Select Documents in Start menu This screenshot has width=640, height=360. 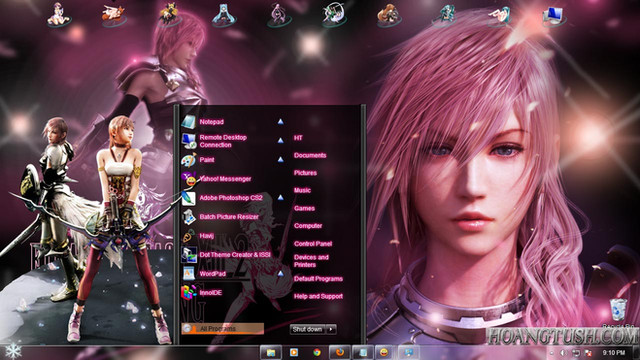tap(310, 156)
